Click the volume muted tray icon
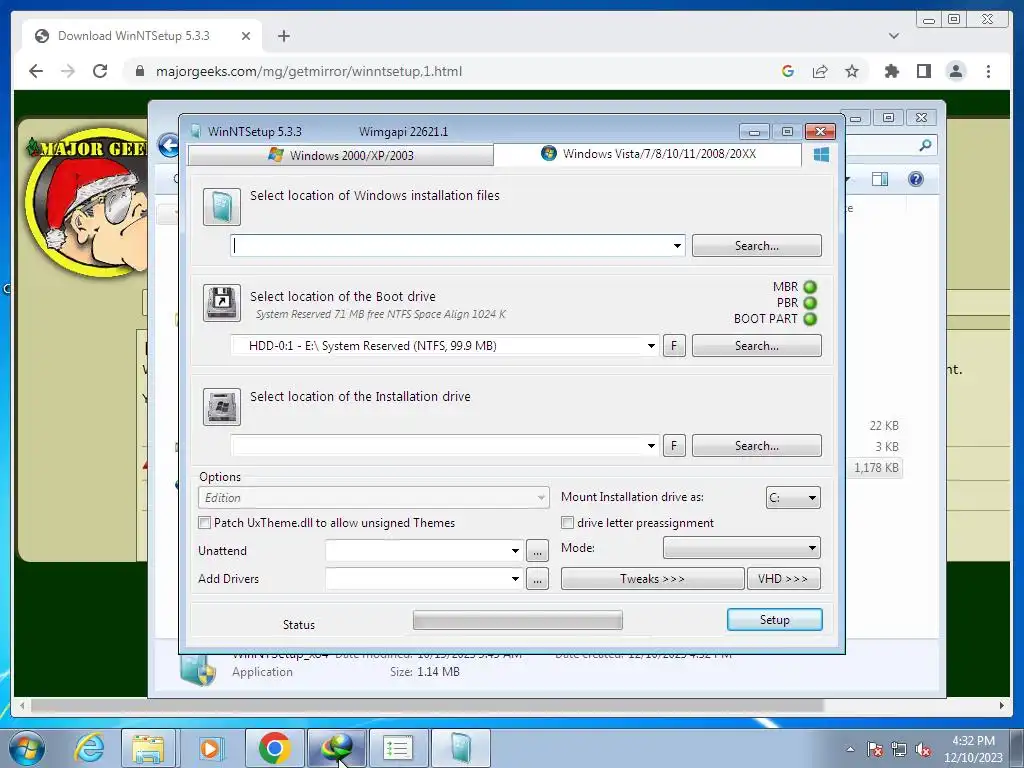 pyautogui.click(x=923, y=750)
